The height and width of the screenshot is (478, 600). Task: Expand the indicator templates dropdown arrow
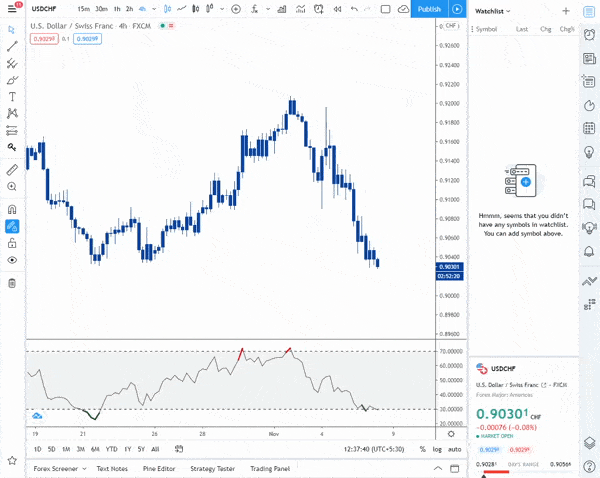click(x=268, y=9)
